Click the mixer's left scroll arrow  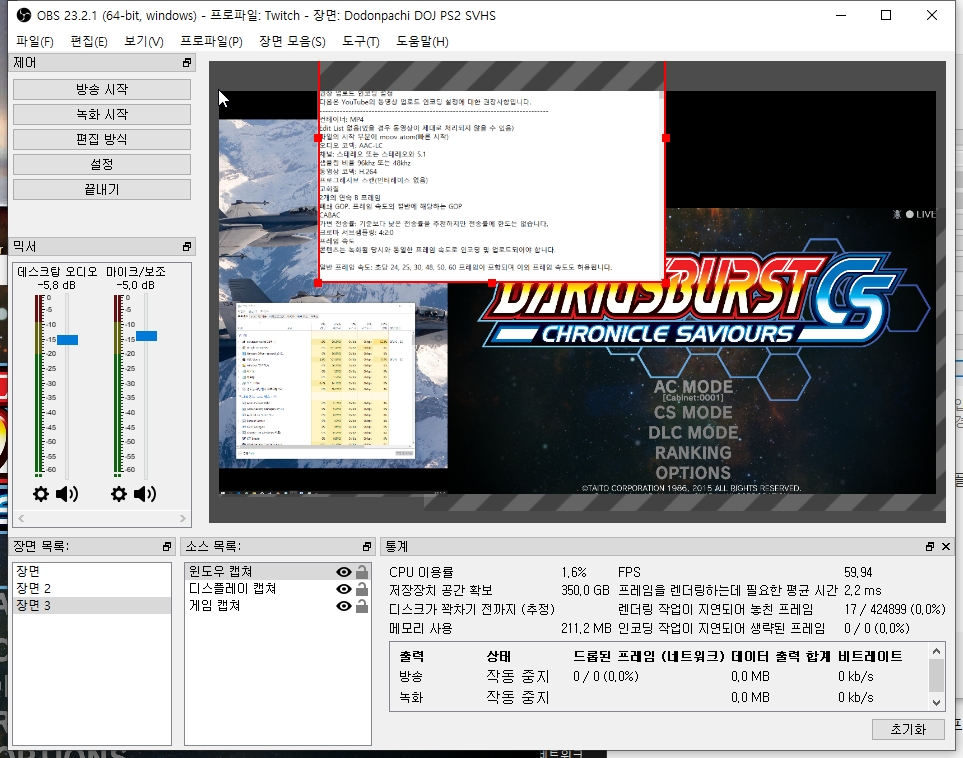click(x=21, y=518)
